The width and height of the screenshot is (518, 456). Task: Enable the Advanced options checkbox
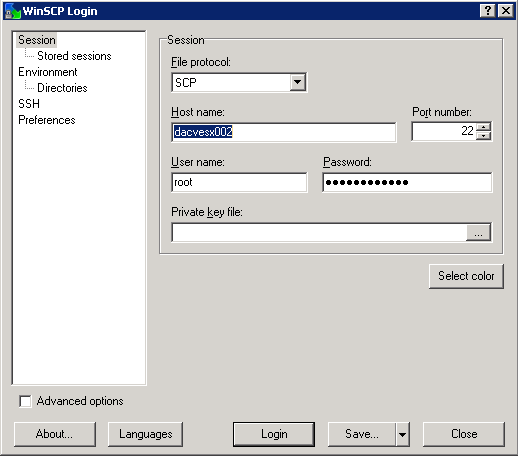[25, 401]
